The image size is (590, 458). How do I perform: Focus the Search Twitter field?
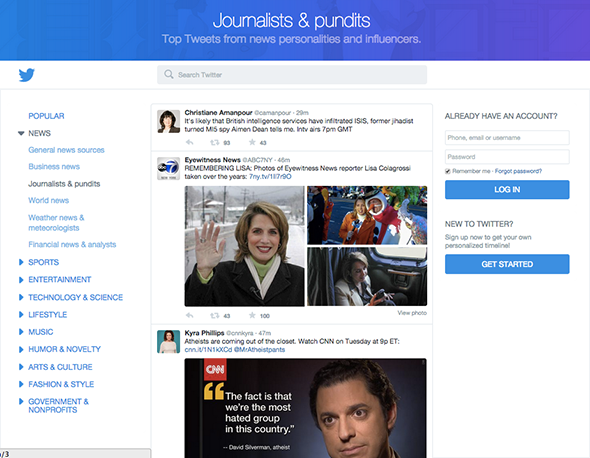pyautogui.click(x=292, y=75)
